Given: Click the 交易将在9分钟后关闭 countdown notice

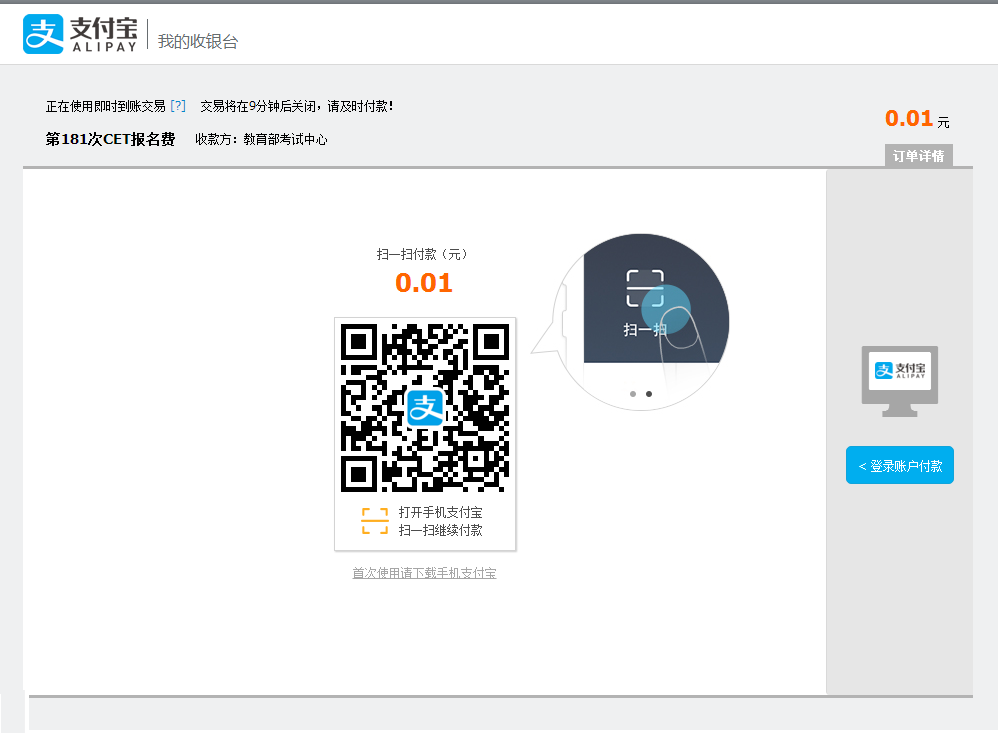Looking at the screenshot, I should [297, 106].
